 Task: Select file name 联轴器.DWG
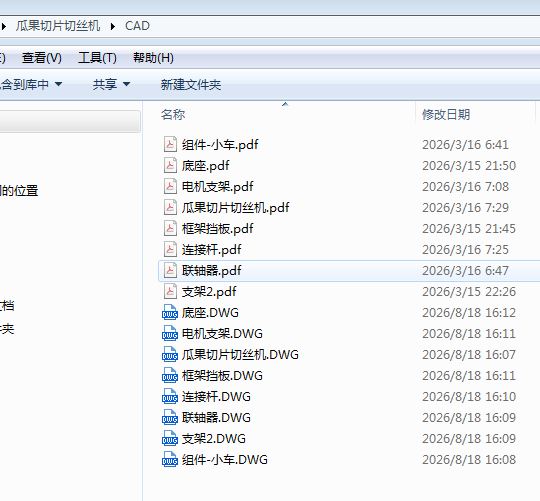point(216,418)
